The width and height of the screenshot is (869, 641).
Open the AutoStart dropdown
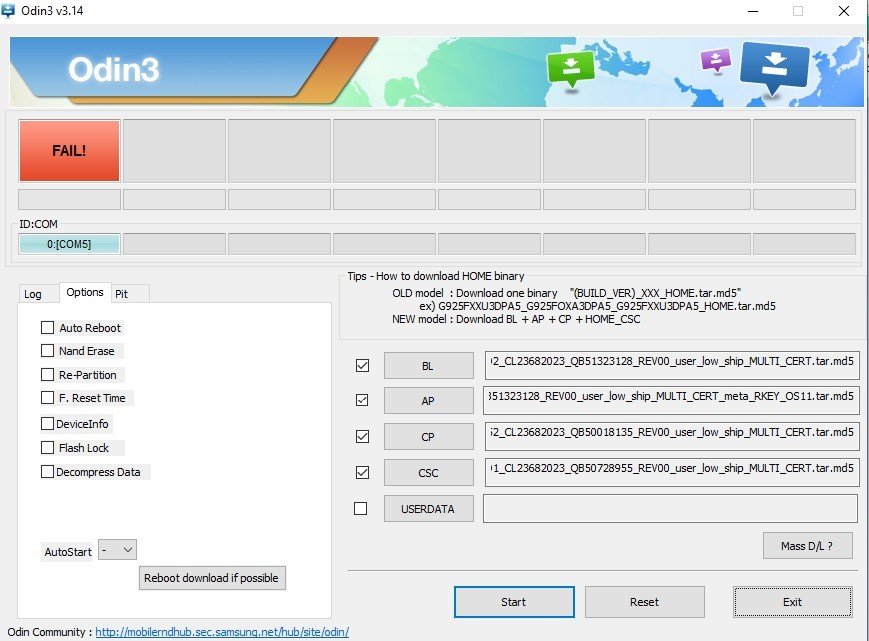coord(118,550)
